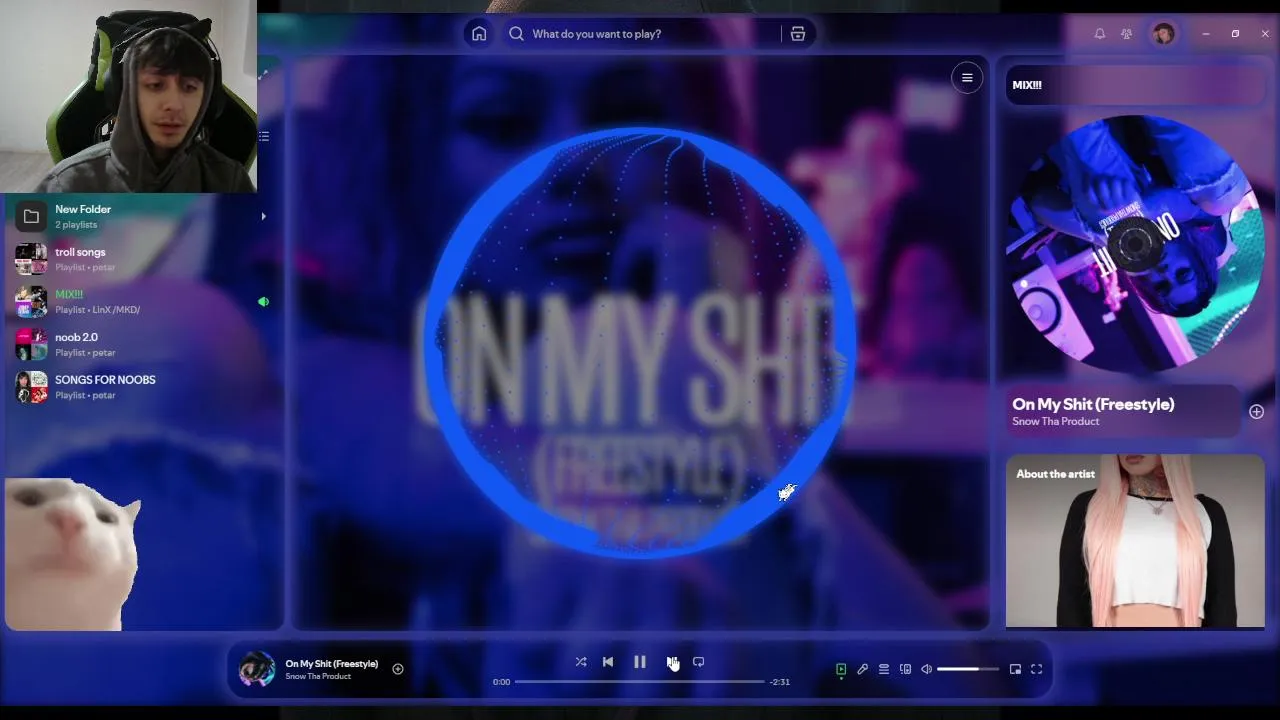
Task: Open Connect to a device
Action: pos(906,669)
